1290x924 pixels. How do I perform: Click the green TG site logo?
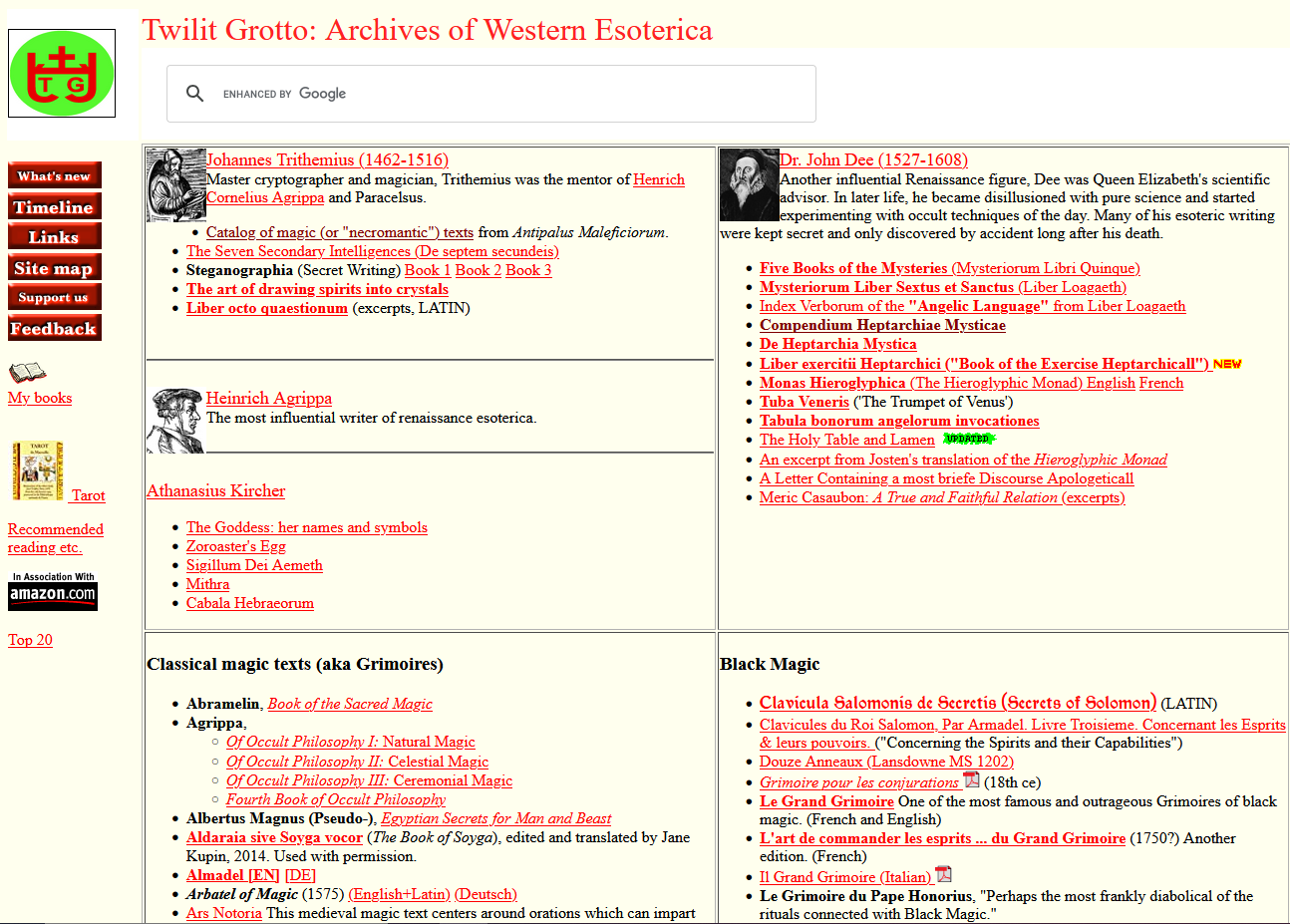click(62, 73)
